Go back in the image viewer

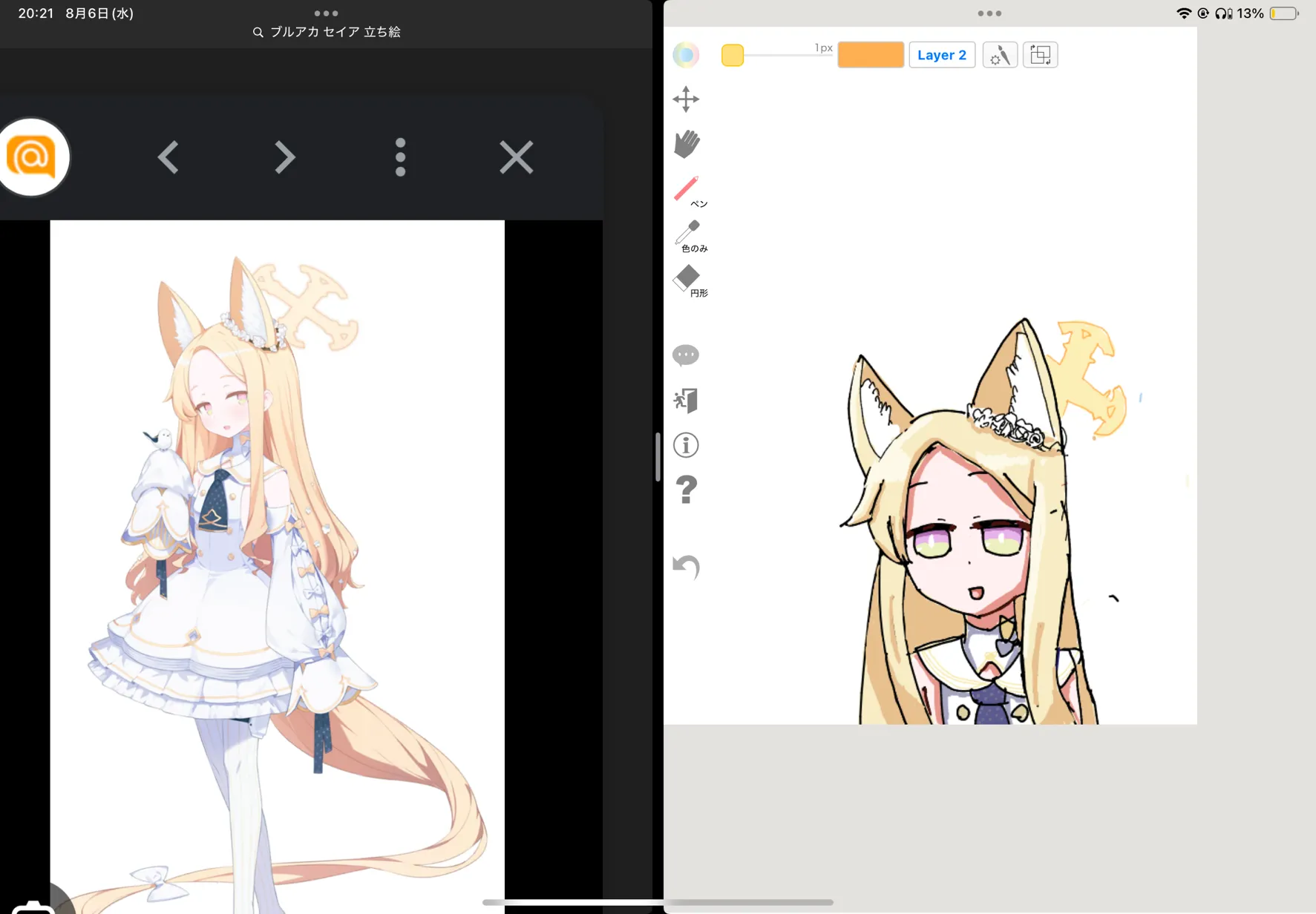click(168, 157)
